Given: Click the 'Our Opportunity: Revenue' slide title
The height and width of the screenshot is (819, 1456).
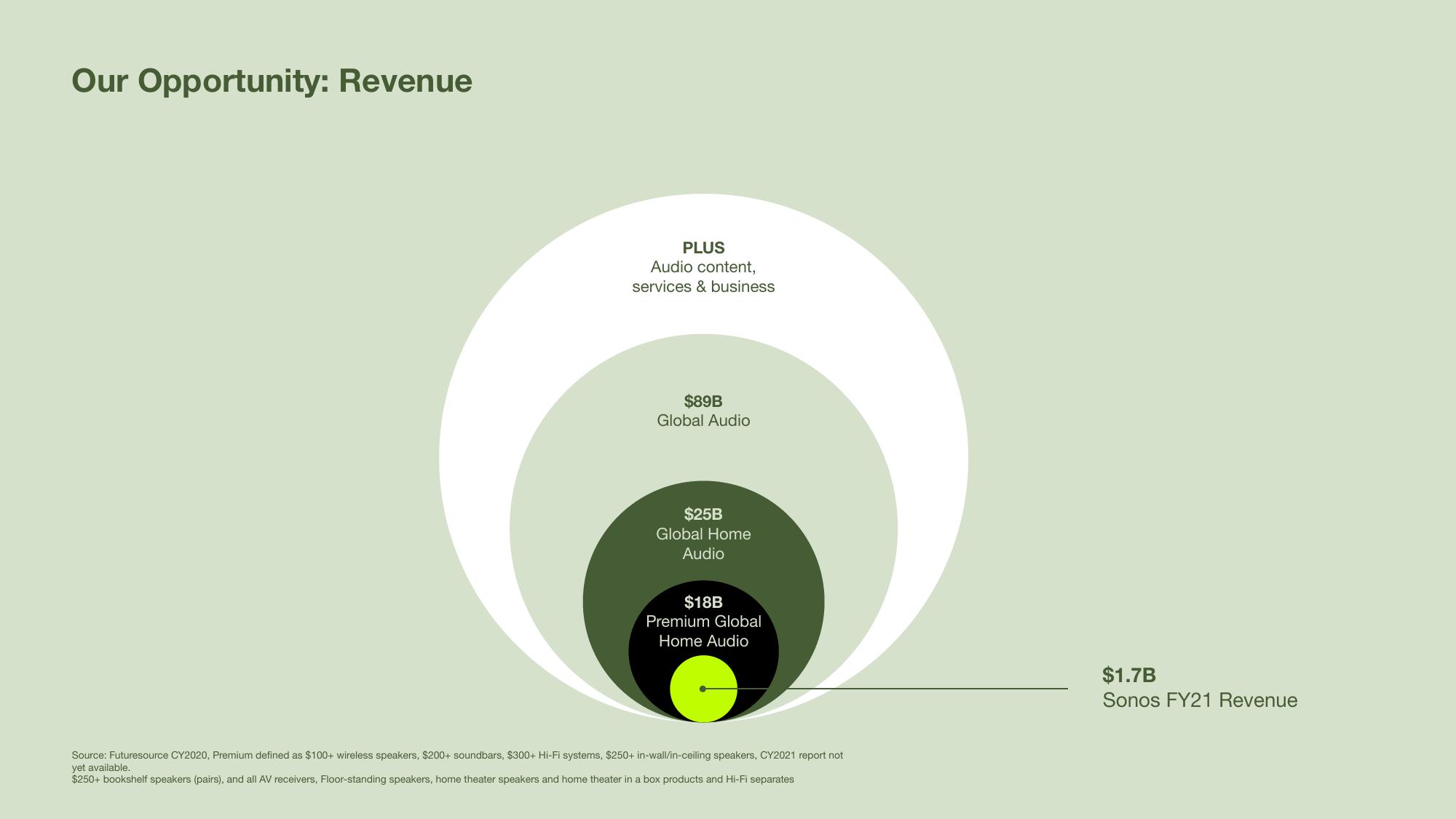Looking at the screenshot, I should pos(272,81).
